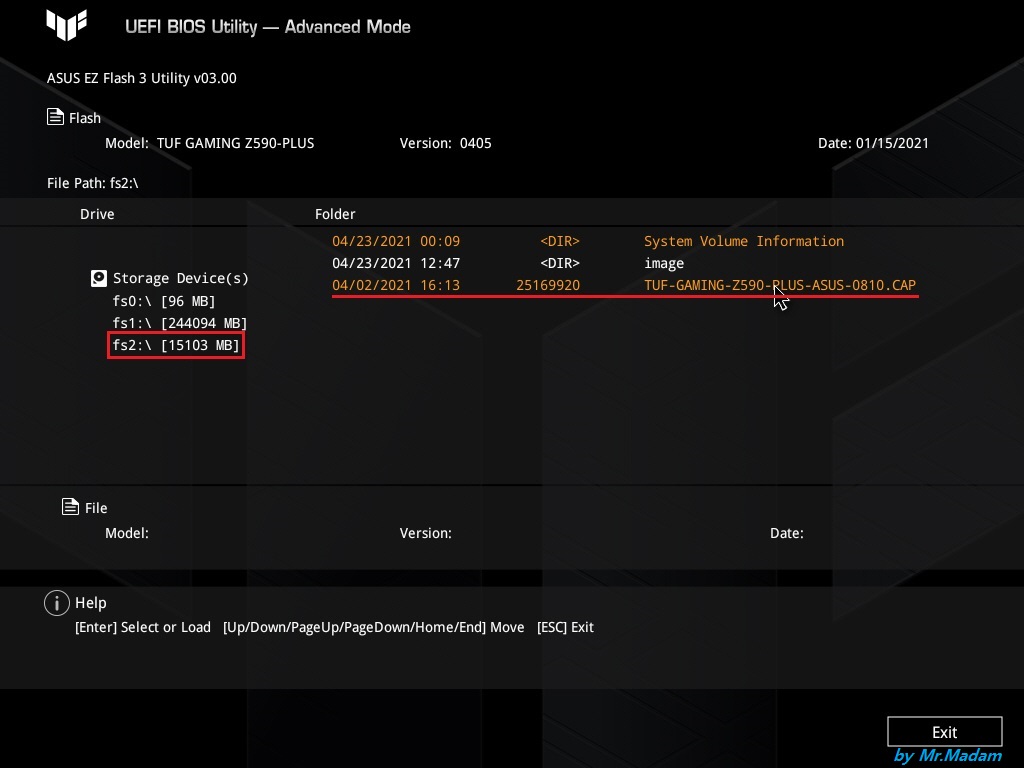Screen dimensions: 1024x768
Task: Click the 04/23/2021 12:47 date entry
Action: (396, 263)
